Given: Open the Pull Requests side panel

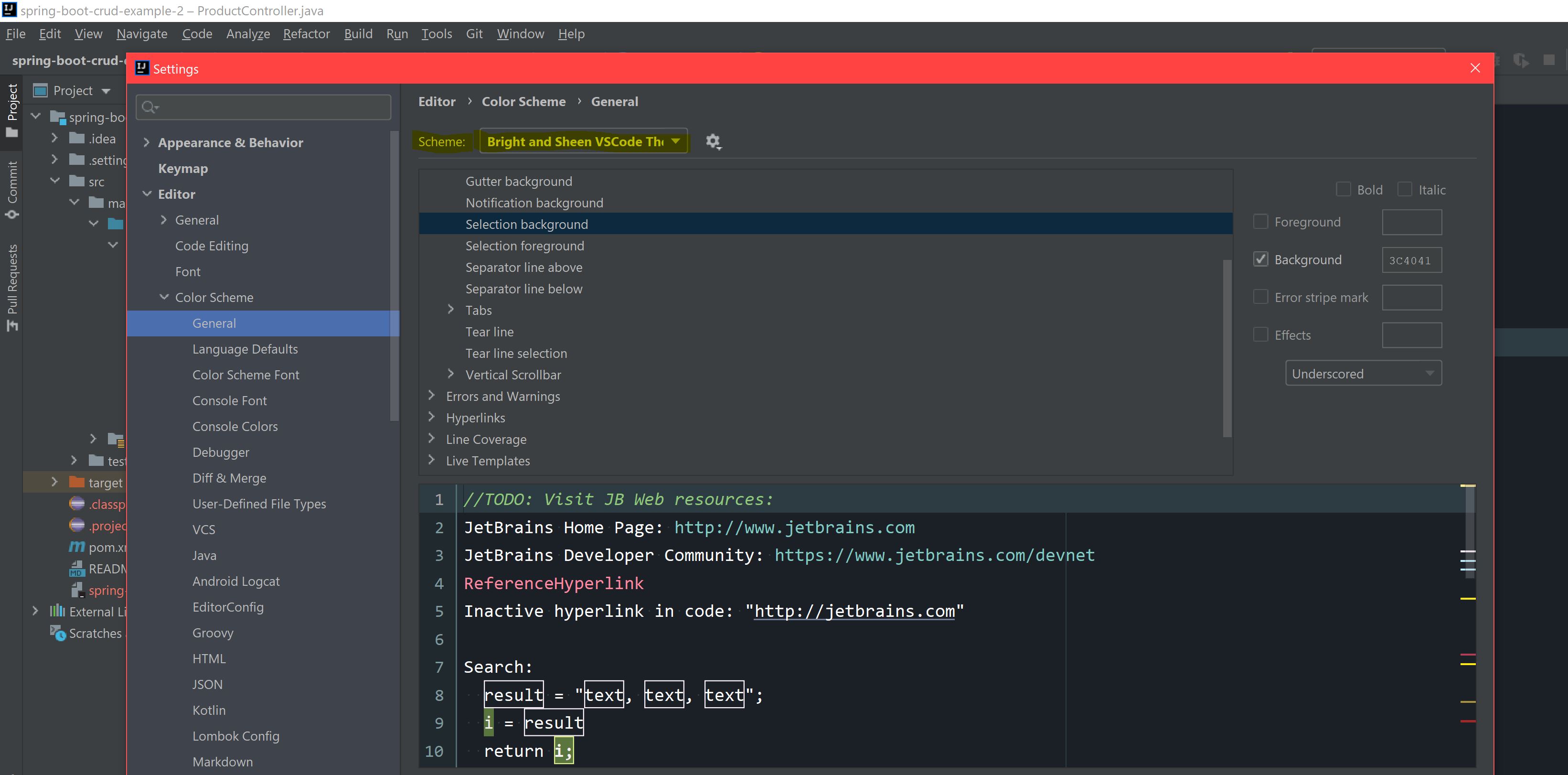Looking at the screenshot, I should 12,286.
